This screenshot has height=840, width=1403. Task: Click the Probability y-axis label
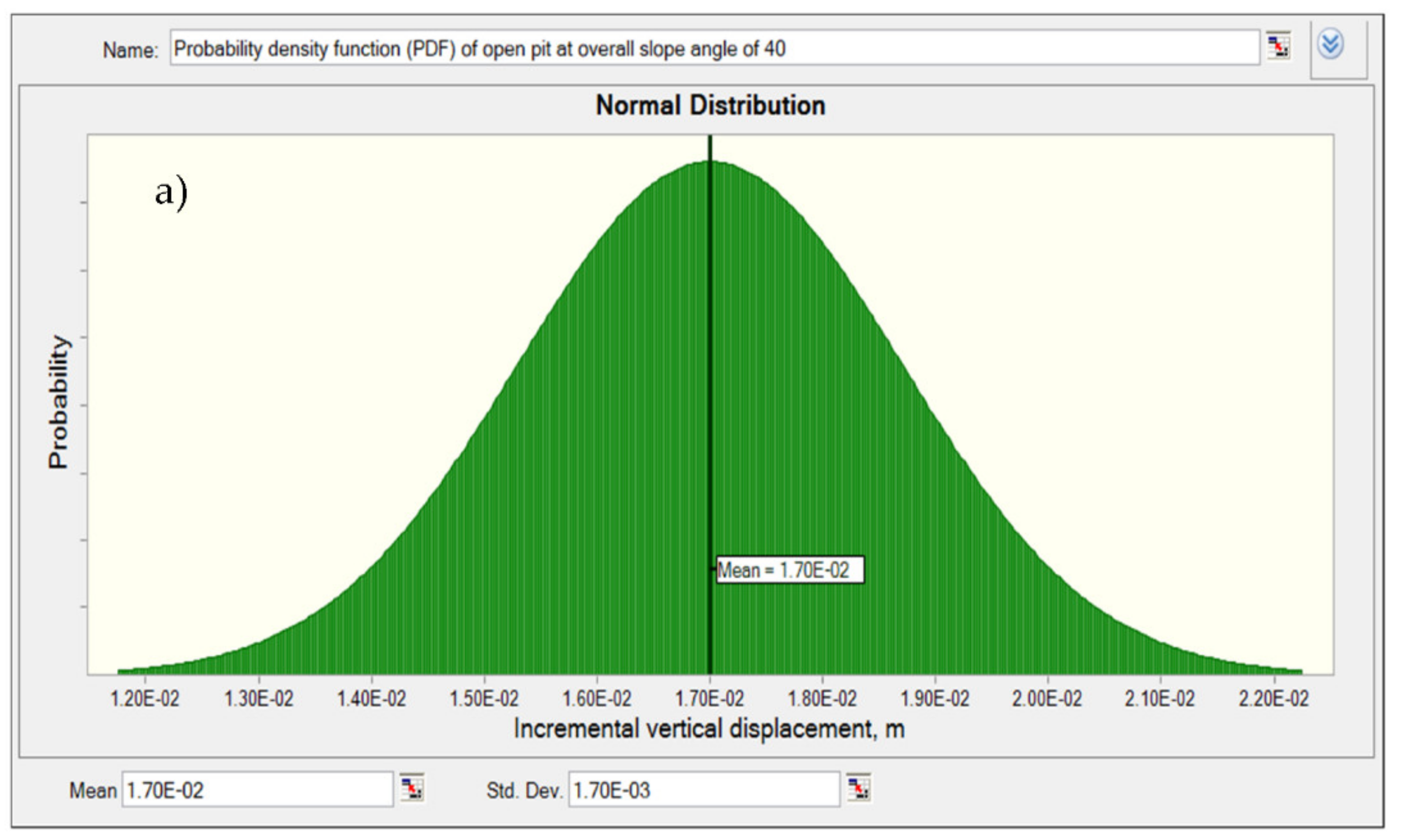58,403
